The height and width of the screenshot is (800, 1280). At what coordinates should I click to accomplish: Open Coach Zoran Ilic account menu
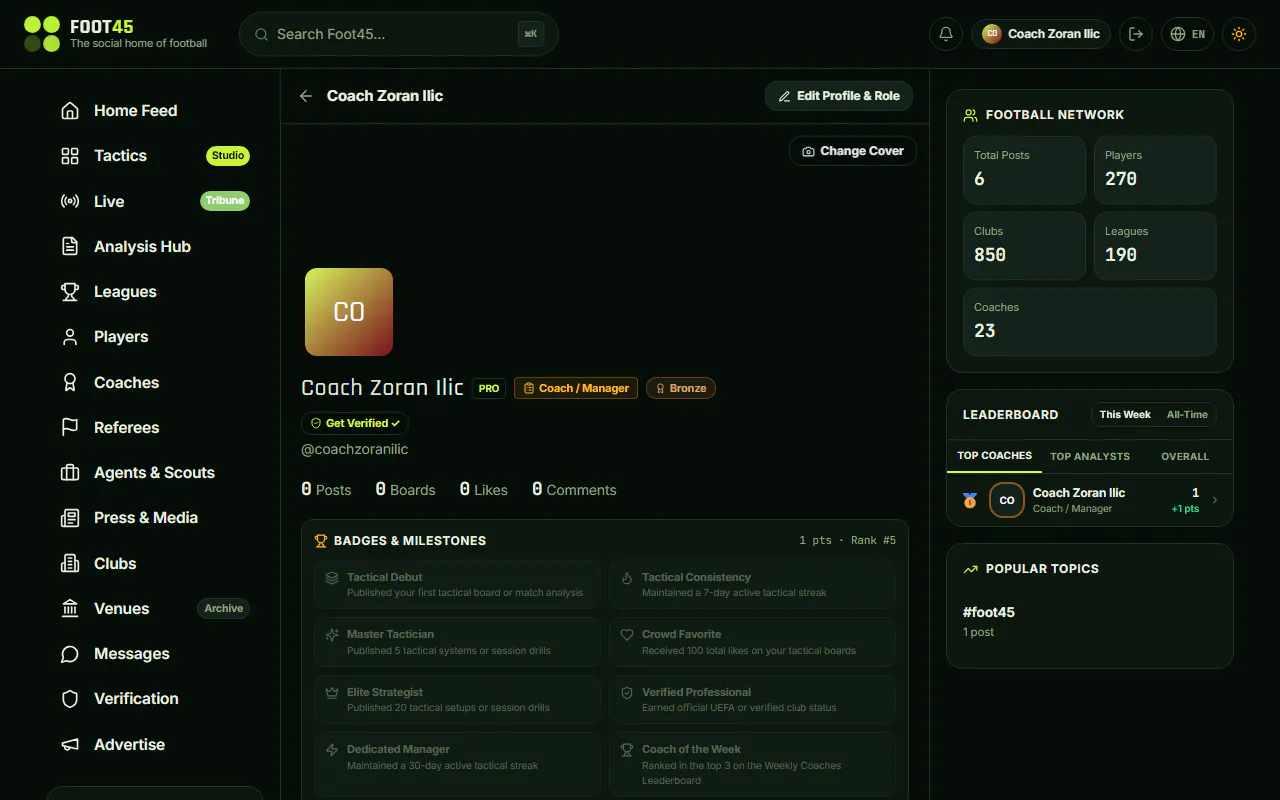(1041, 34)
